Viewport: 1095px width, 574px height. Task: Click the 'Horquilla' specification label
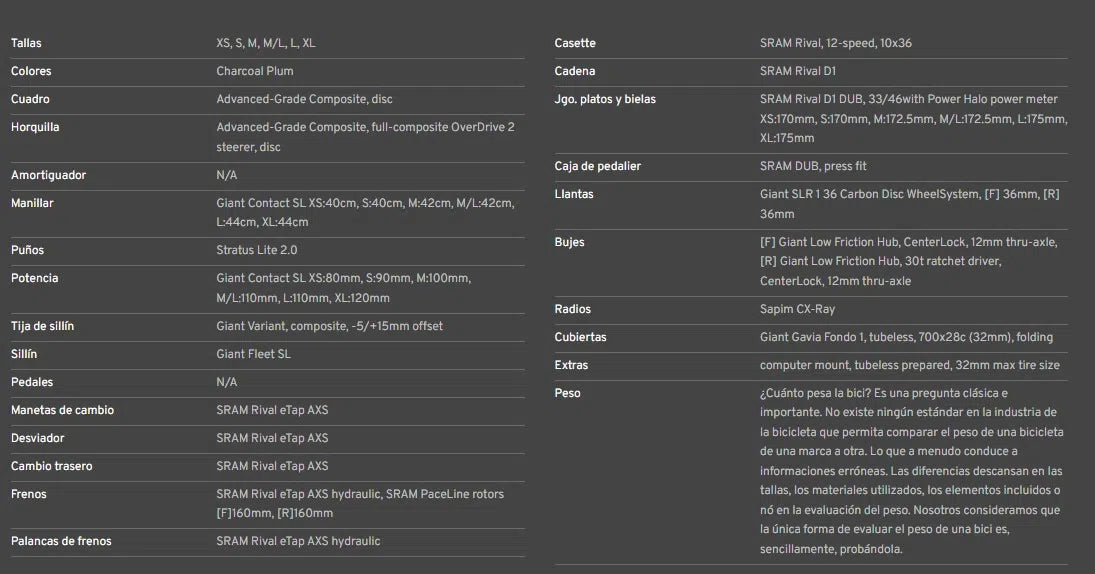pos(35,128)
